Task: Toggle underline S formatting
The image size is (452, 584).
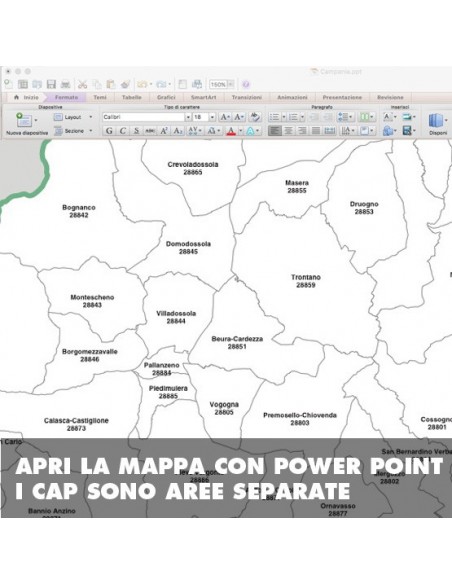Action: click(x=136, y=131)
